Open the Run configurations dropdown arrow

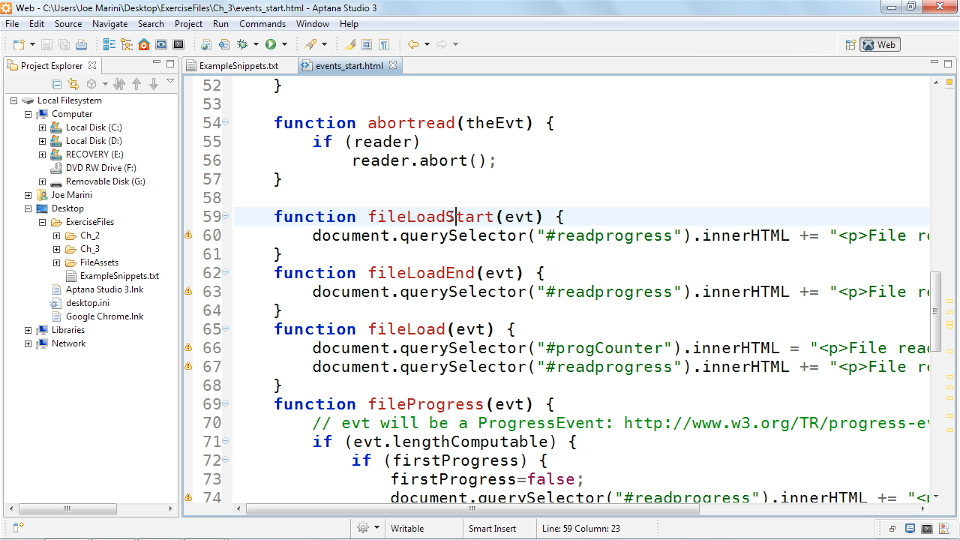[284, 45]
